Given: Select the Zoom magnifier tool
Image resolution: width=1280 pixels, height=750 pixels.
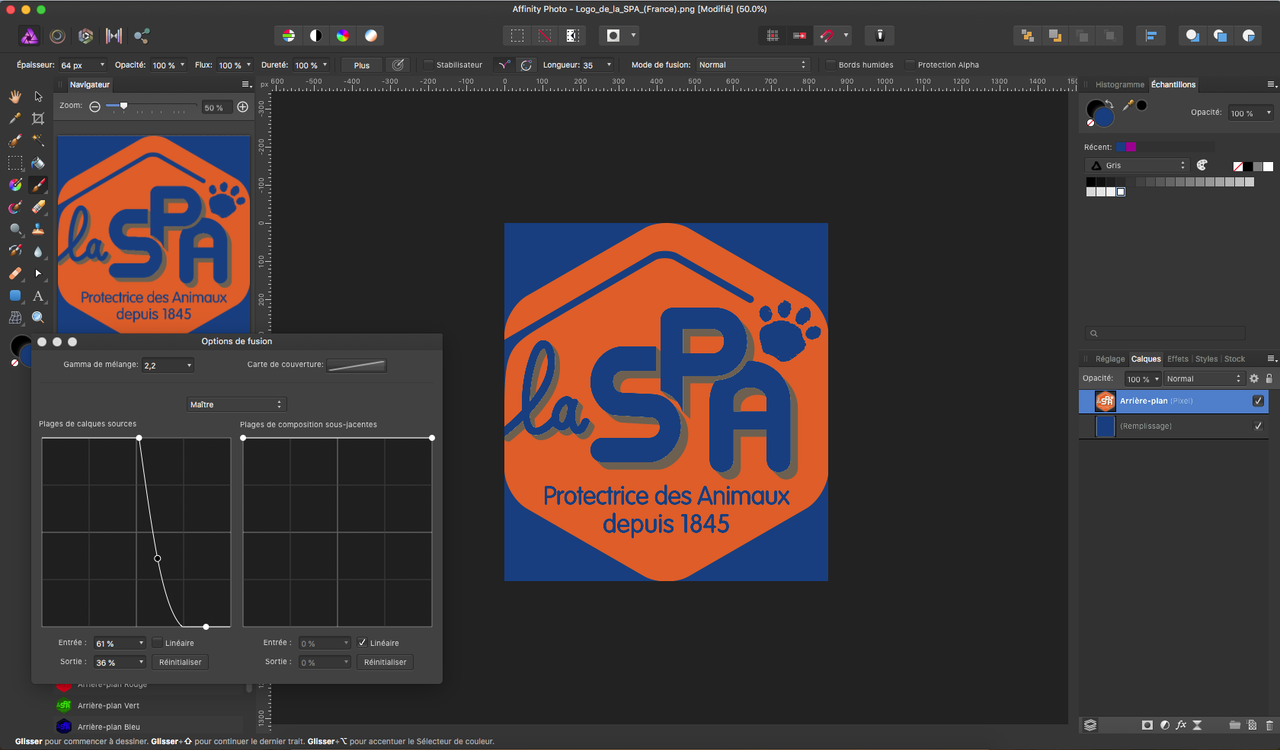Looking at the screenshot, I should [x=38, y=318].
